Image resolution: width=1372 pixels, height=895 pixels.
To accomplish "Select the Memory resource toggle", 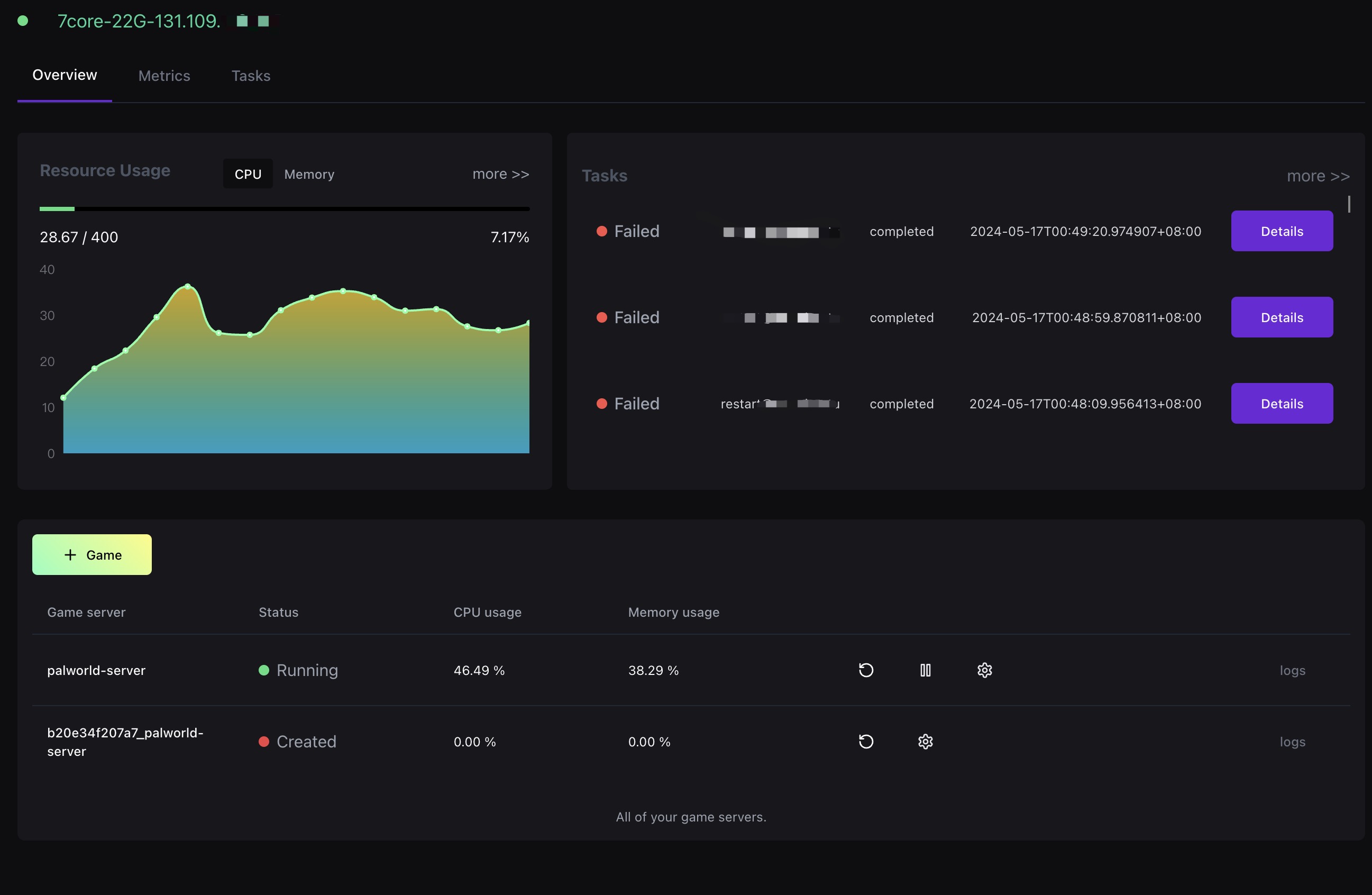I will 309,174.
